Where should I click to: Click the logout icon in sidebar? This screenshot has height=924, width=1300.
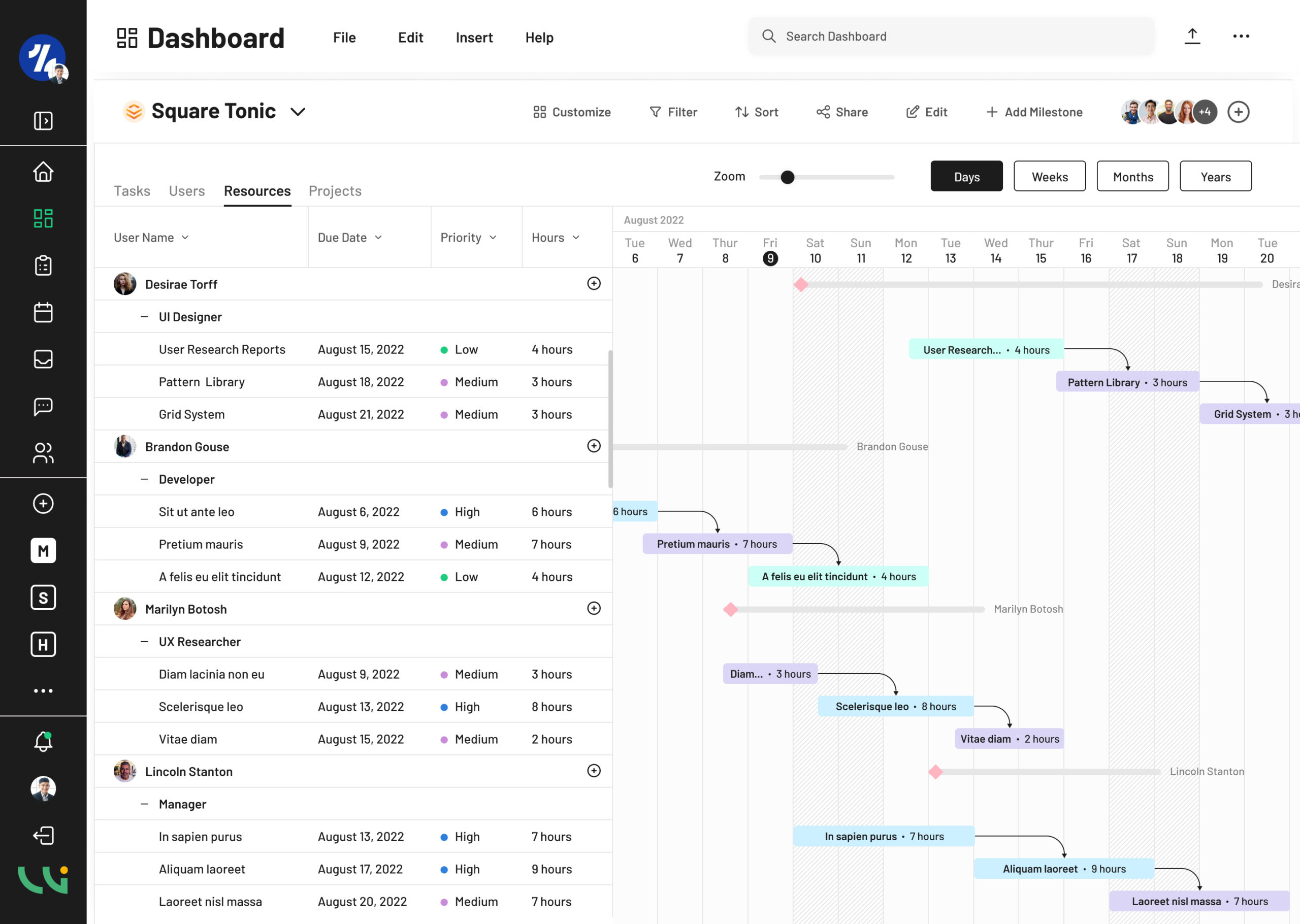tap(43, 835)
